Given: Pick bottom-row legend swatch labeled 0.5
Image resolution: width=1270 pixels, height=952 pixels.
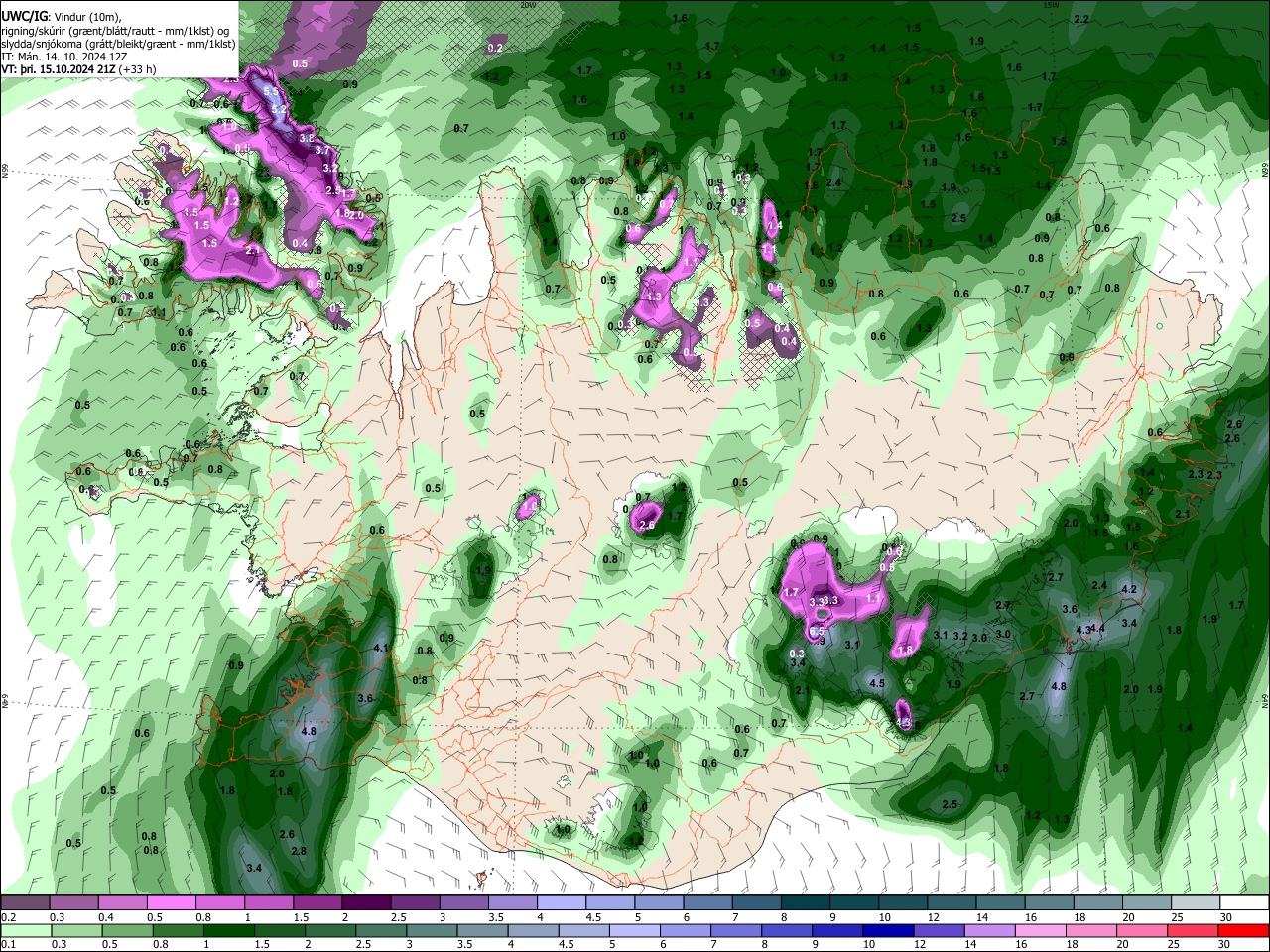Looking at the screenshot, I should tap(127, 930).
